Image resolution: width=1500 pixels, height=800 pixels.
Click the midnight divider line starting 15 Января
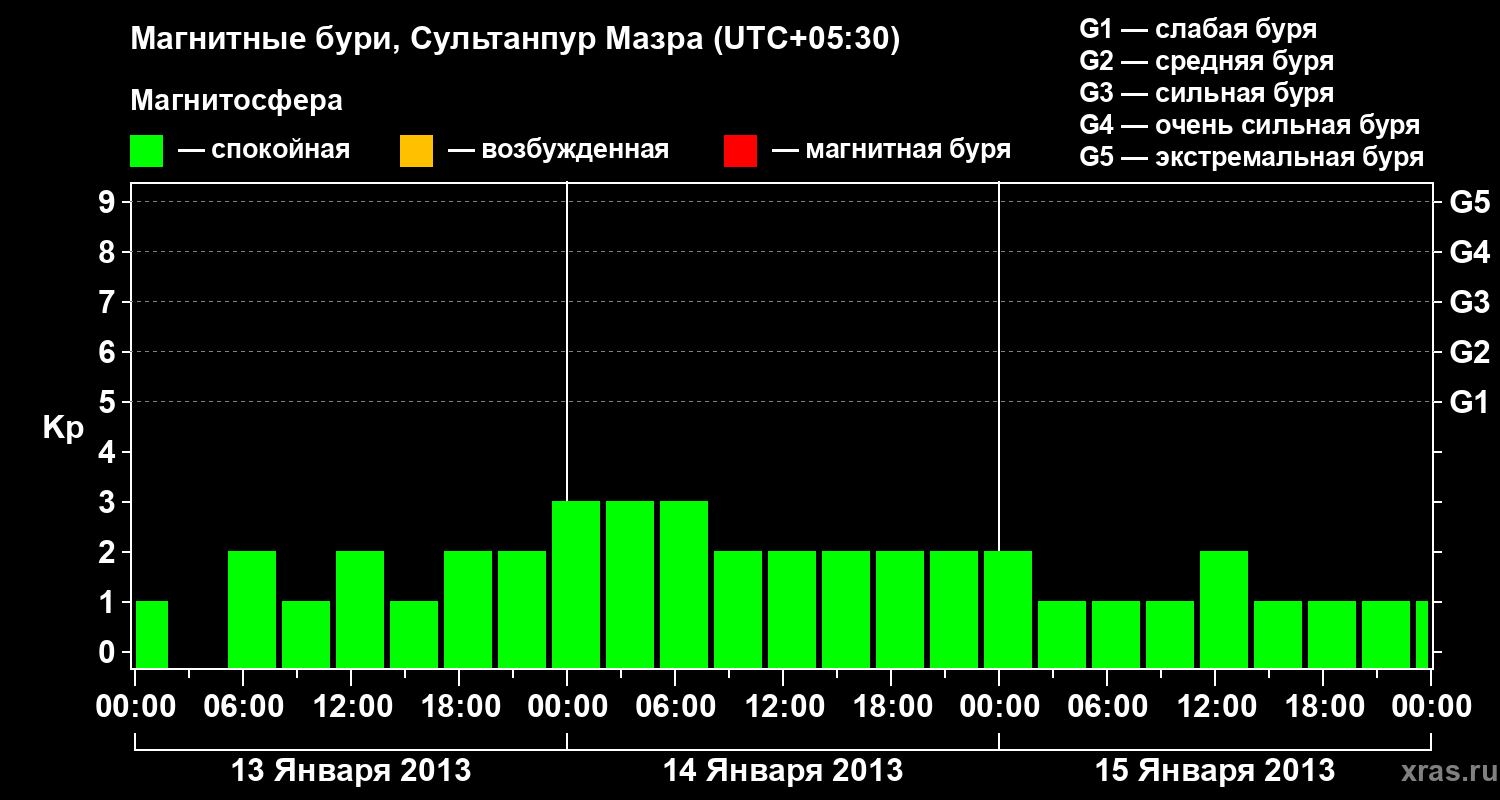999,366
